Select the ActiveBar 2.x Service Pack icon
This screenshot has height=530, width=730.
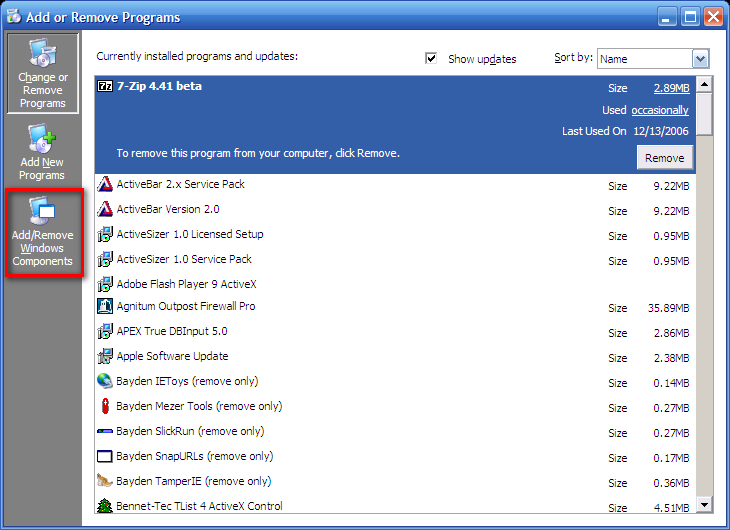point(105,185)
